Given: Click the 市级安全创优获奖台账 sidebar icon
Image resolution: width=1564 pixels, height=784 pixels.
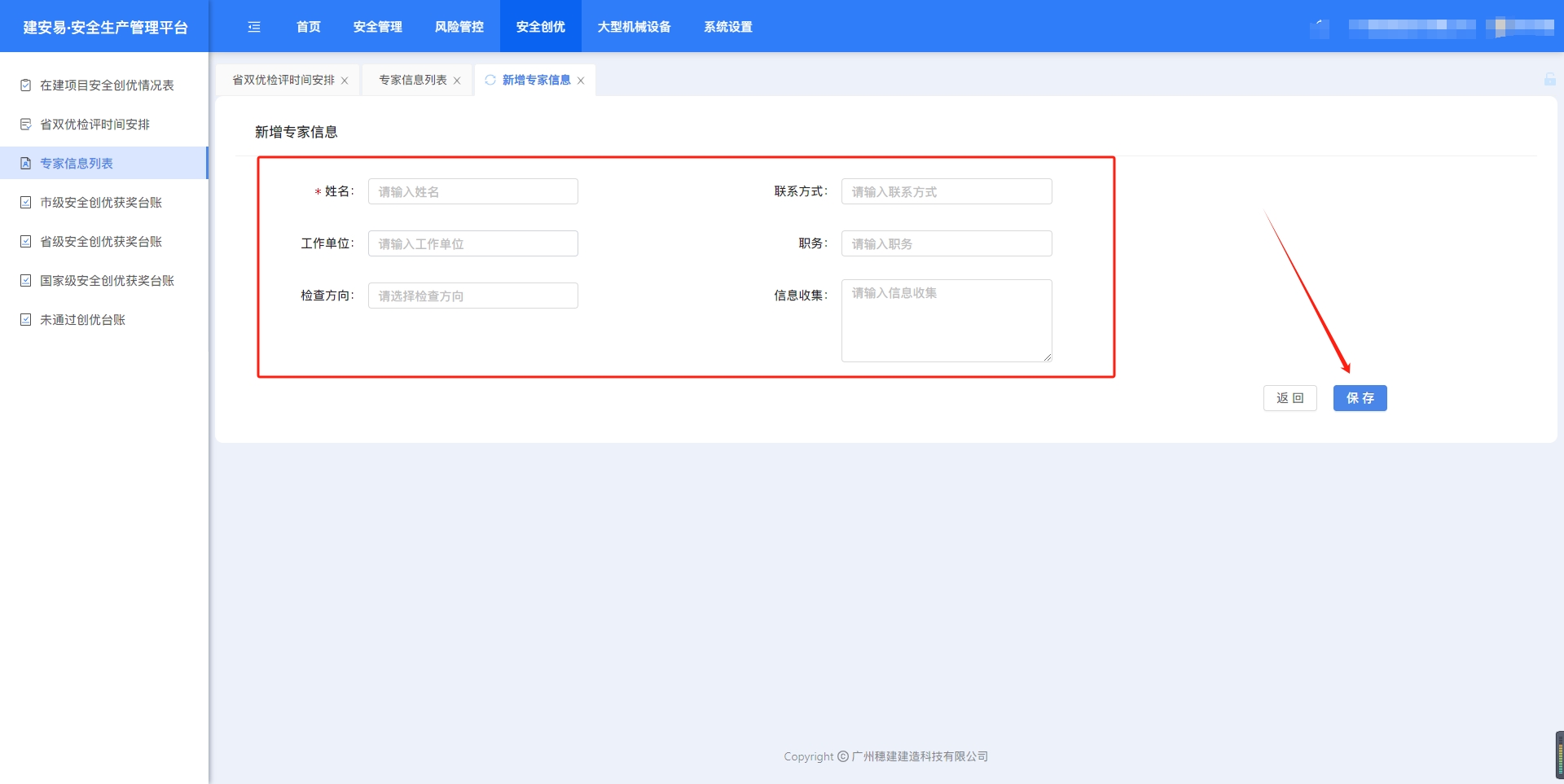Looking at the screenshot, I should [26, 203].
